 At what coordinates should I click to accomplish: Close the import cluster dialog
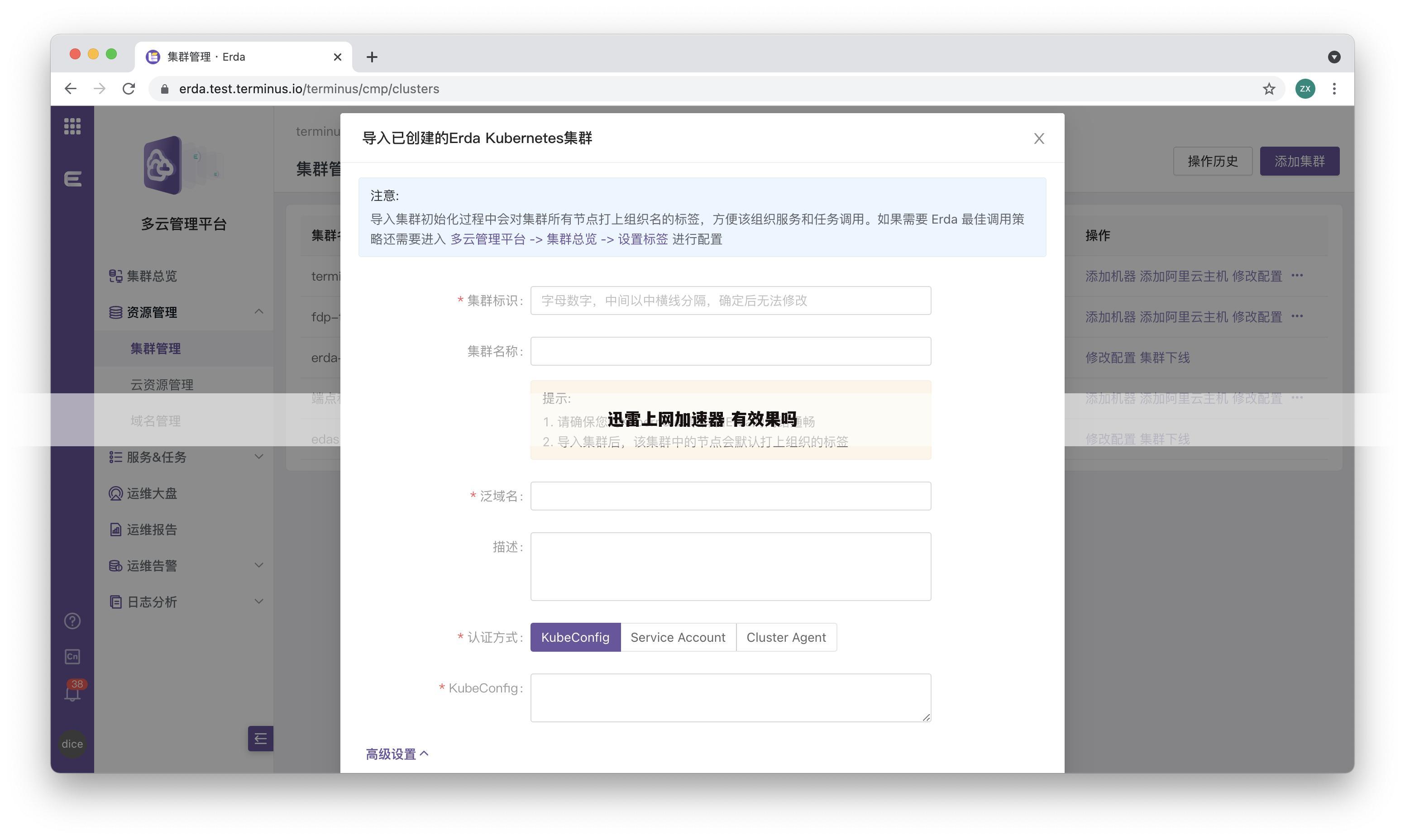pos(1039,138)
